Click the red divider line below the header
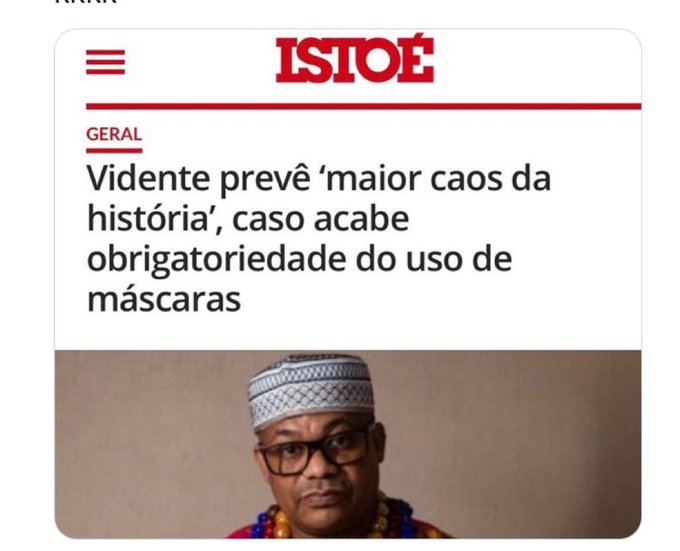 [x=363, y=107]
